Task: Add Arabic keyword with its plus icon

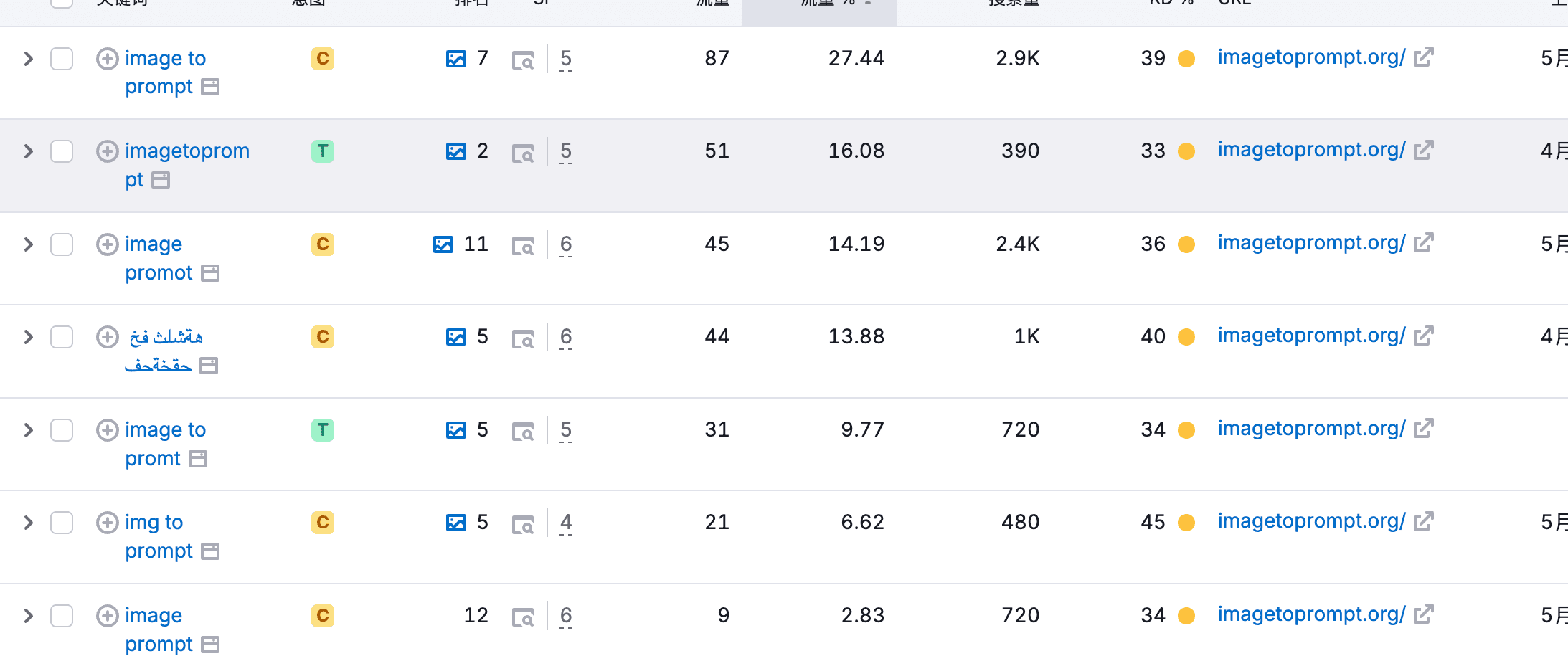Action: [x=108, y=337]
